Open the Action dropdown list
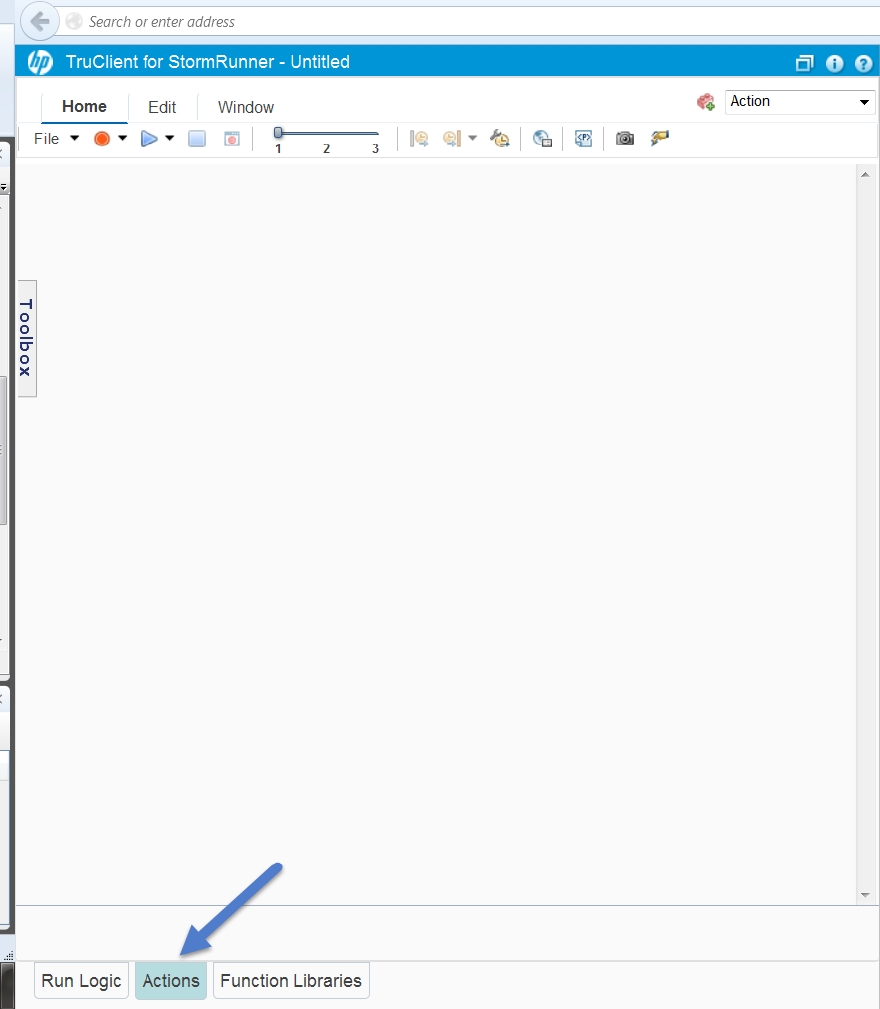Image resolution: width=880 pixels, height=1009 pixels. point(800,102)
